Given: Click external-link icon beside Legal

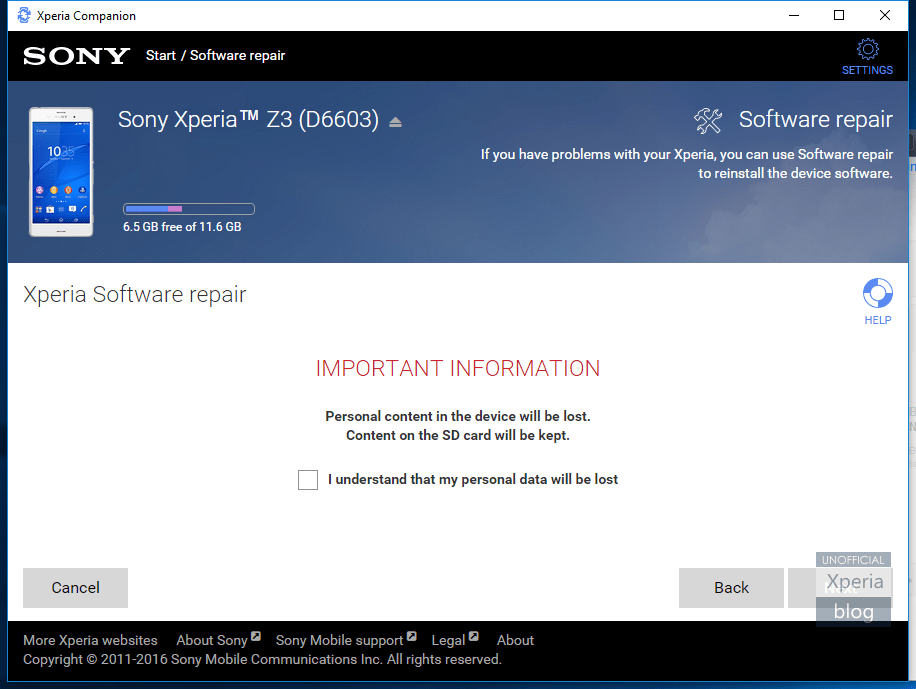Looking at the screenshot, I should 474,635.
